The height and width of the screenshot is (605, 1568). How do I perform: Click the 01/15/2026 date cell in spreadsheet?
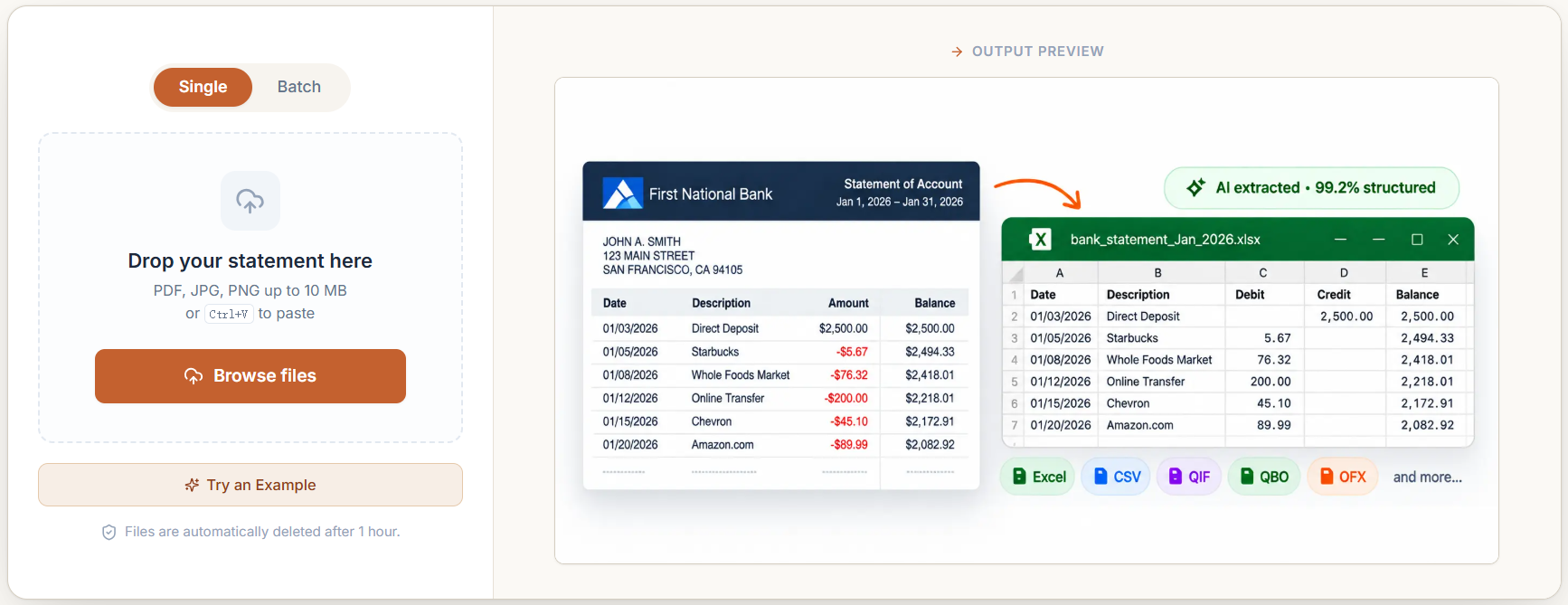pos(1061,403)
